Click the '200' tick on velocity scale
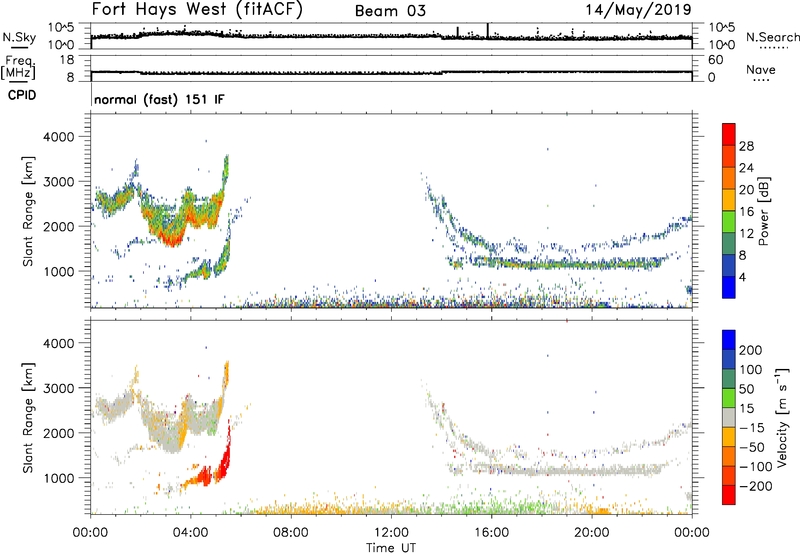The image size is (800, 554). click(751, 350)
